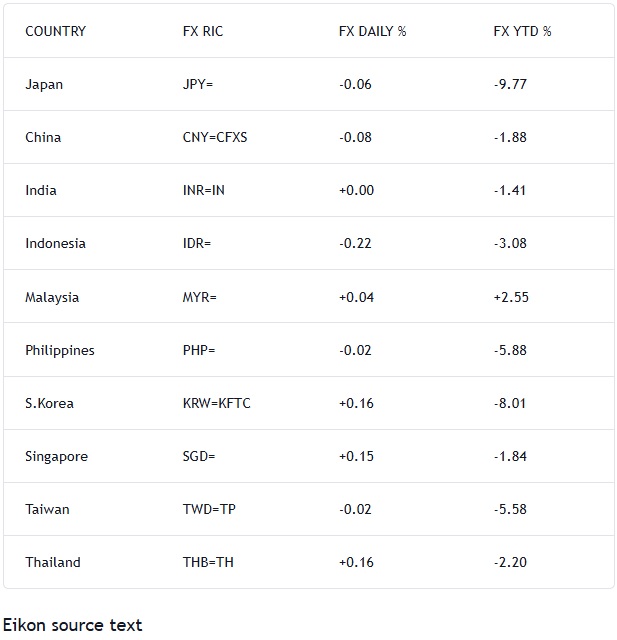Select Singapore's daily value +0.15
Viewport: 617px width, 640px height.
356,456
